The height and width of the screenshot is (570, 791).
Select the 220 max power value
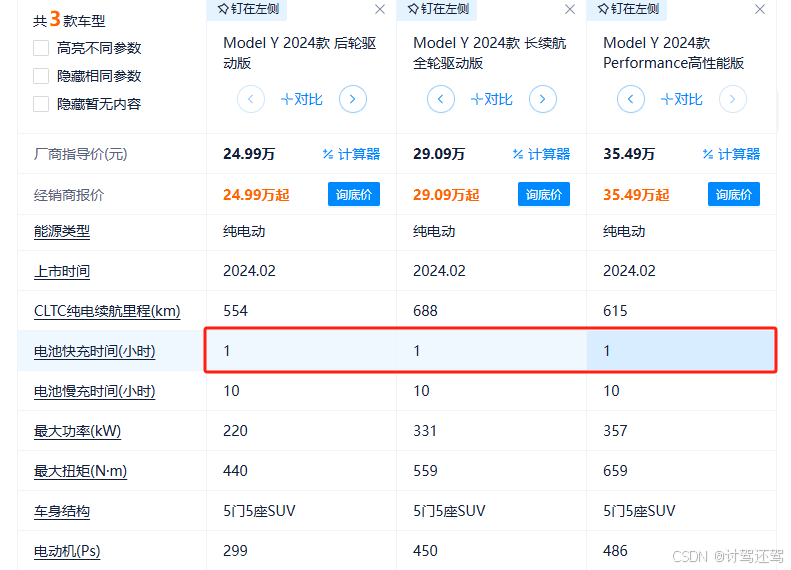pos(236,431)
